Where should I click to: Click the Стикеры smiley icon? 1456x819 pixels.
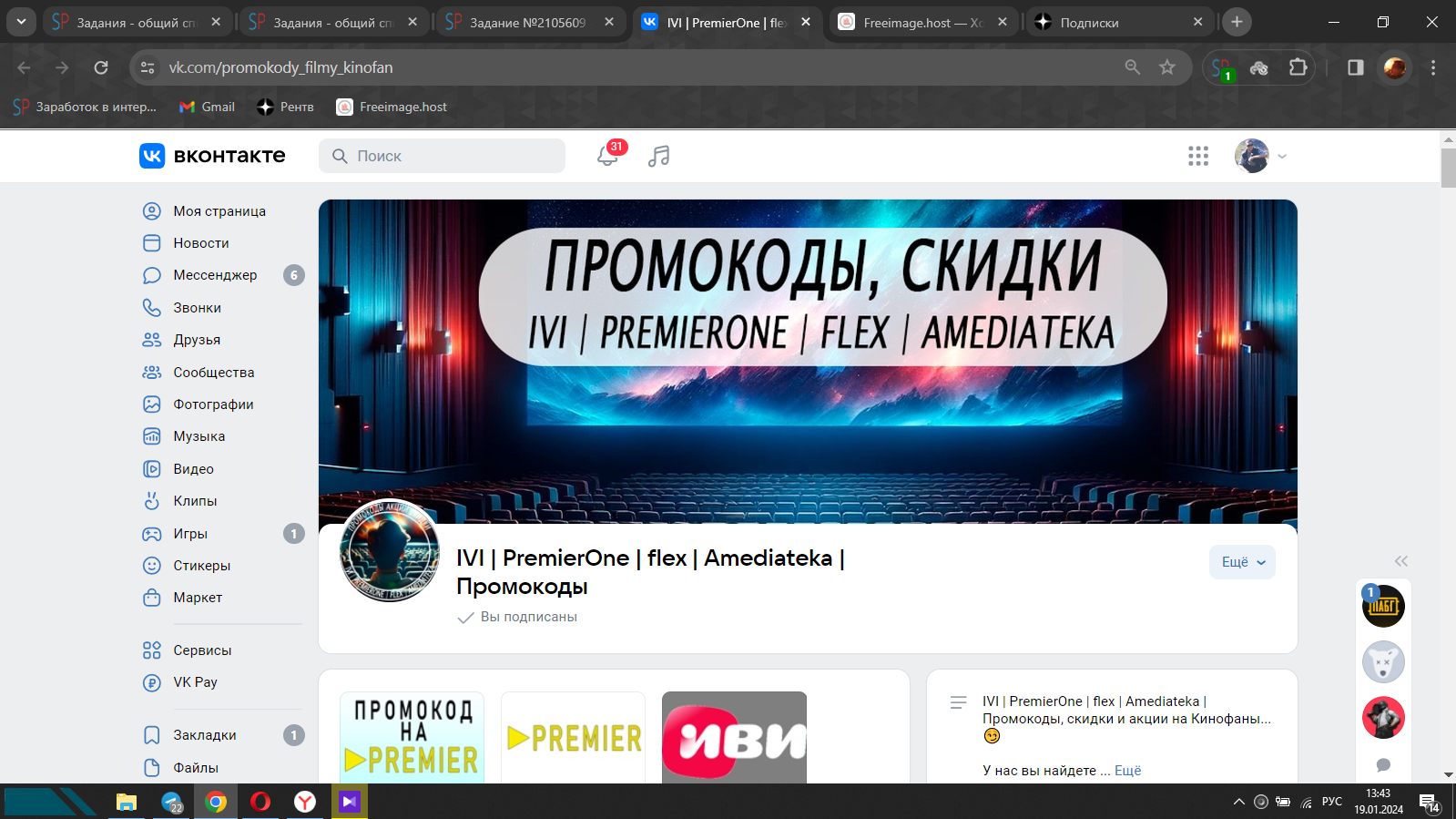coord(152,566)
